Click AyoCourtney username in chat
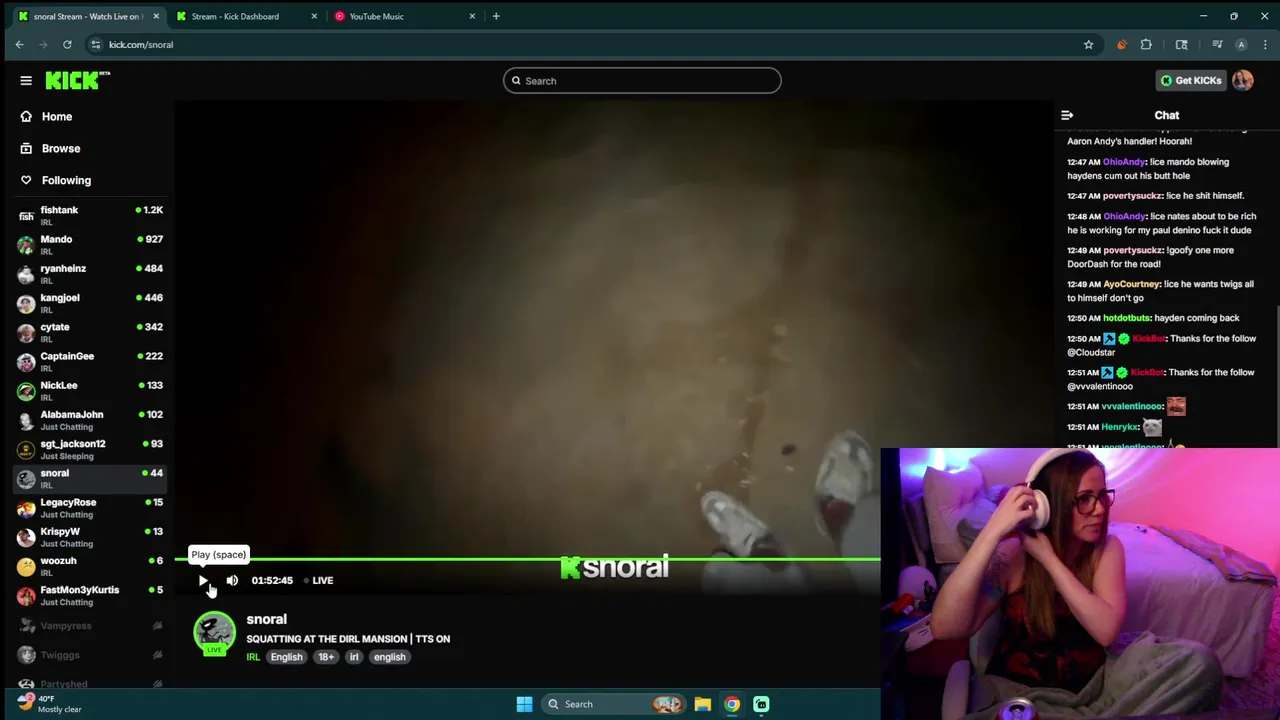The image size is (1280, 720). 1133,284
